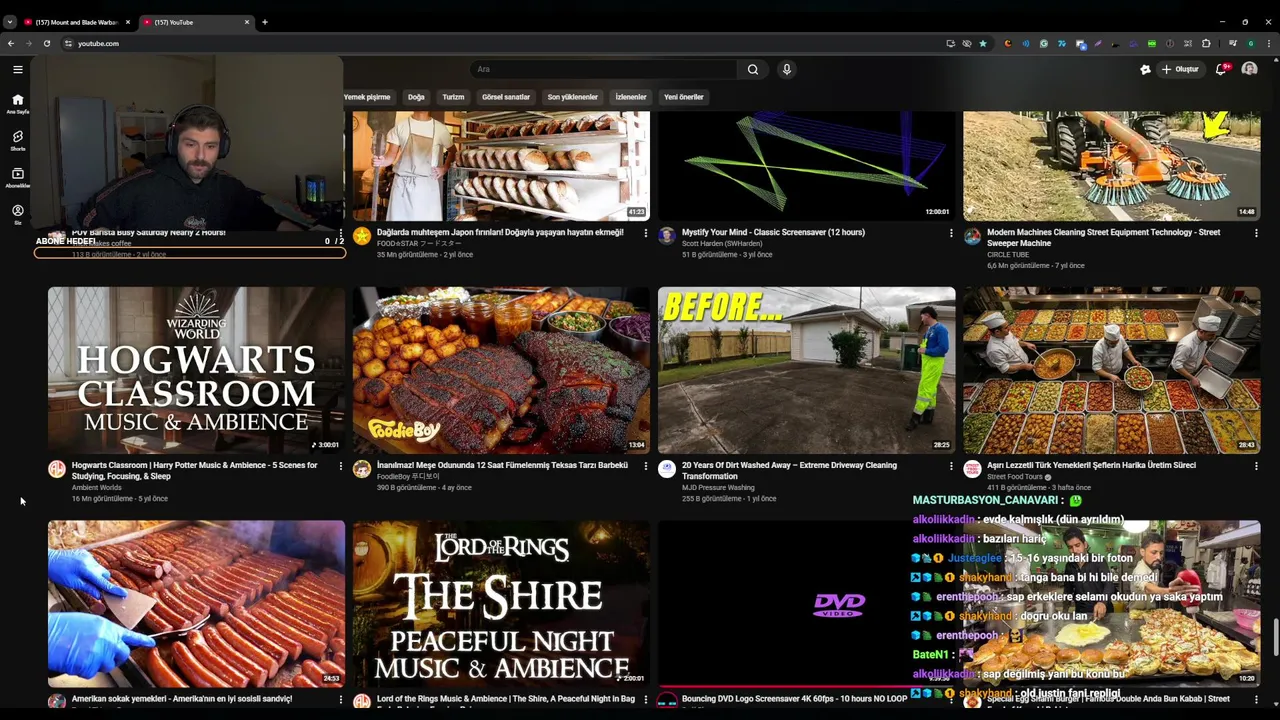Open more options for POV Barista video

[x=341, y=233]
